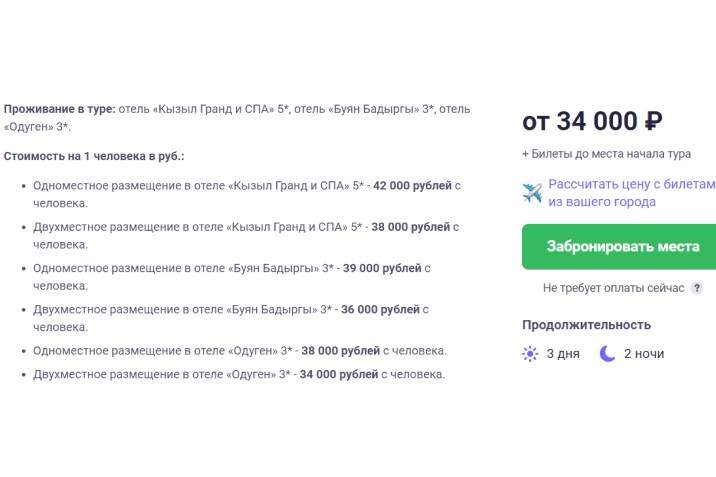Select the 2 ночи duration label
This screenshot has width=716, height=477.
click(643, 353)
